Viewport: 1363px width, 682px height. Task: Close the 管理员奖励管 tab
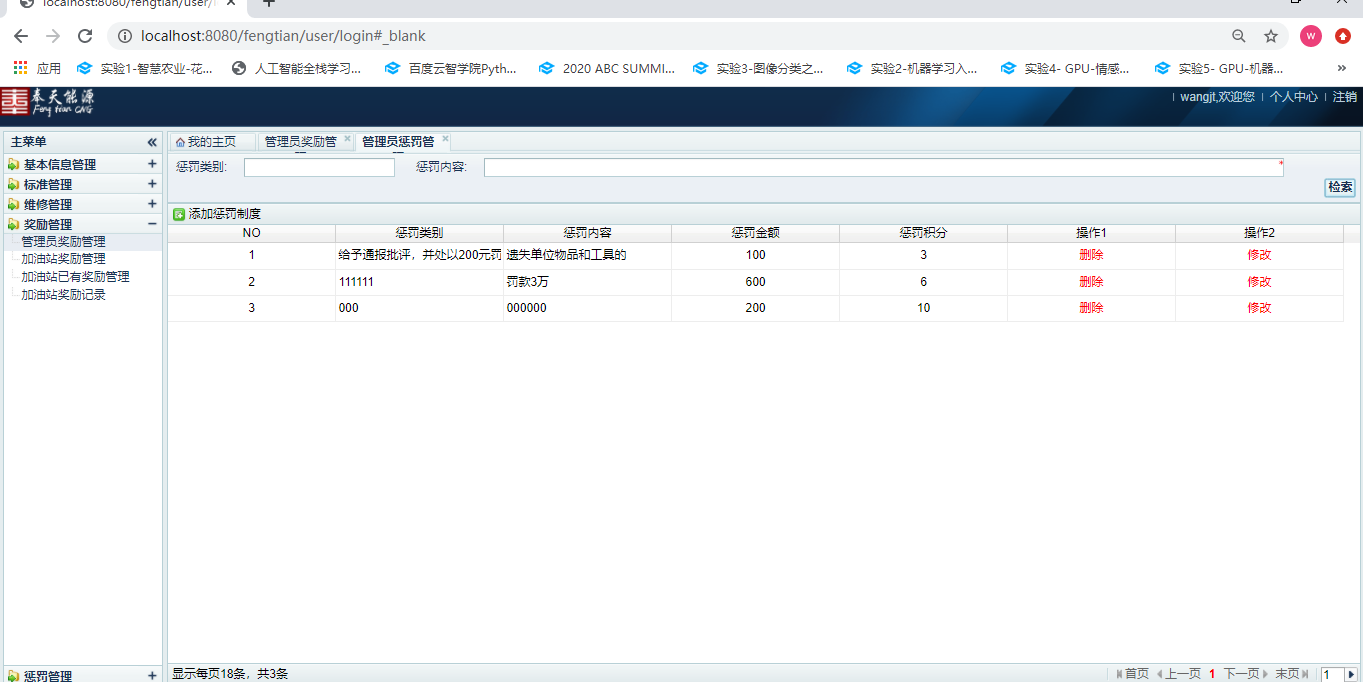347,139
